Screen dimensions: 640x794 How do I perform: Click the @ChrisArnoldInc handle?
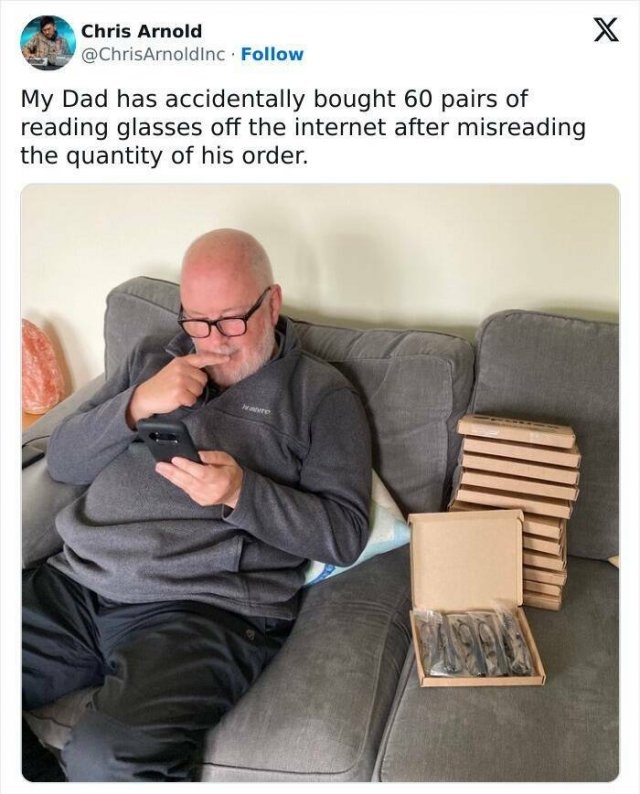click(153, 54)
